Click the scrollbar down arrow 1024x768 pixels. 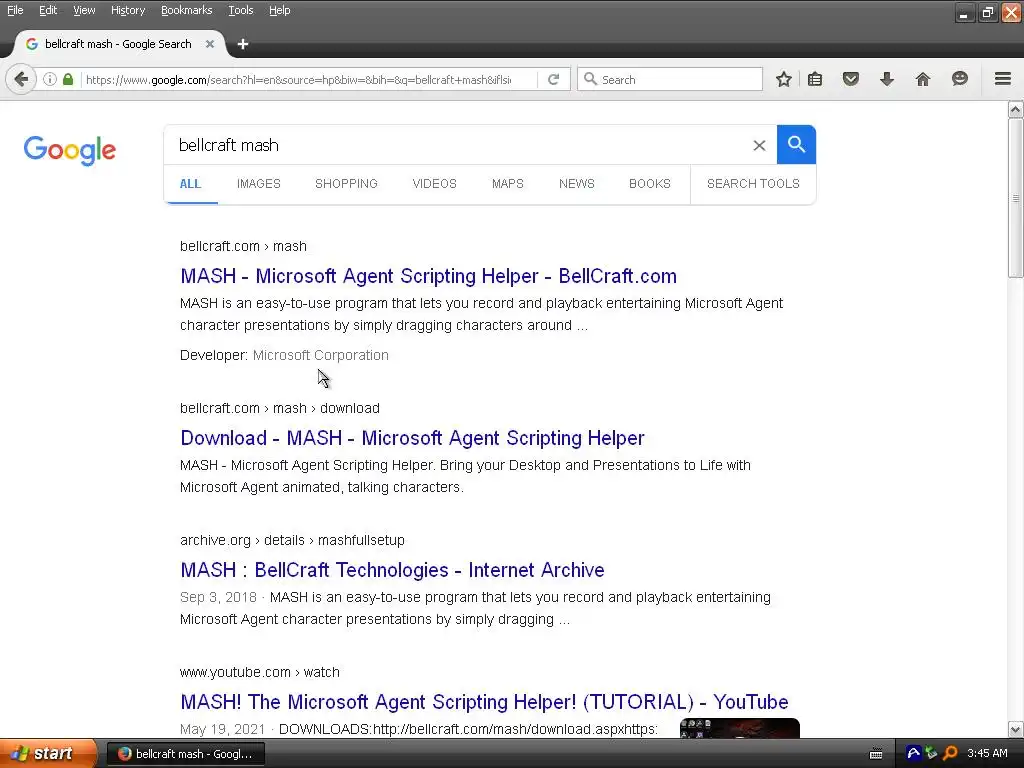point(1016,729)
